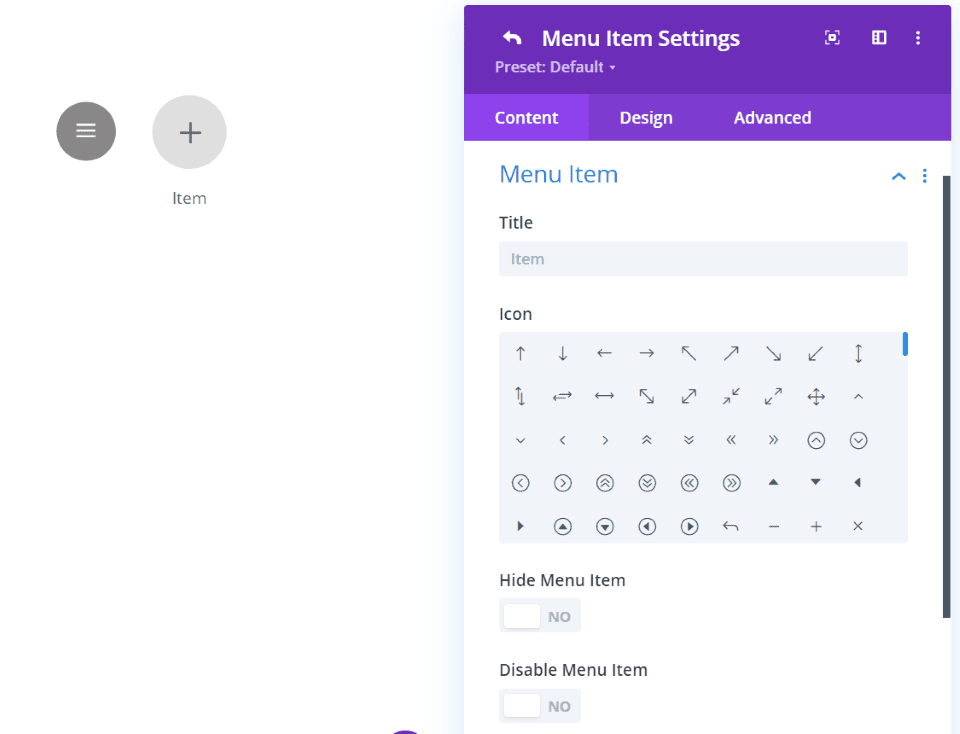960x734 pixels.
Task: Select the X close icon in picker
Action: tap(858, 526)
